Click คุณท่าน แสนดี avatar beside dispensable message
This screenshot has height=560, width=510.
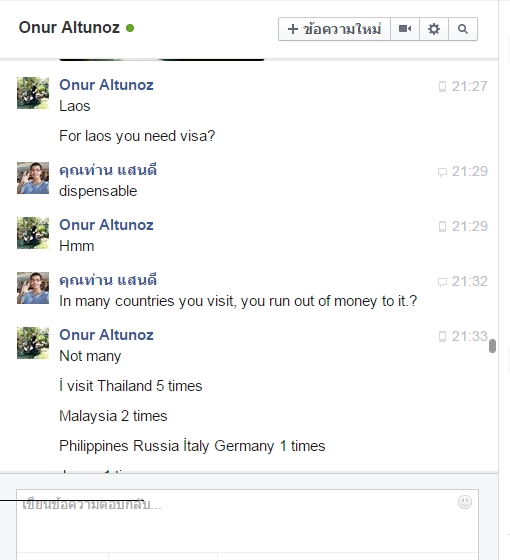[x=33, y=178]
